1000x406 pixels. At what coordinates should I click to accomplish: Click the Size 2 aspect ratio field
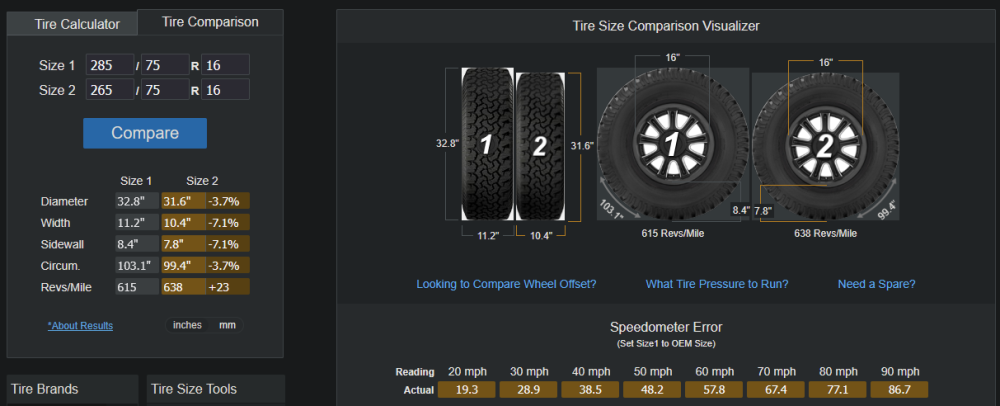pyautogui.click(x=165, y=90)
